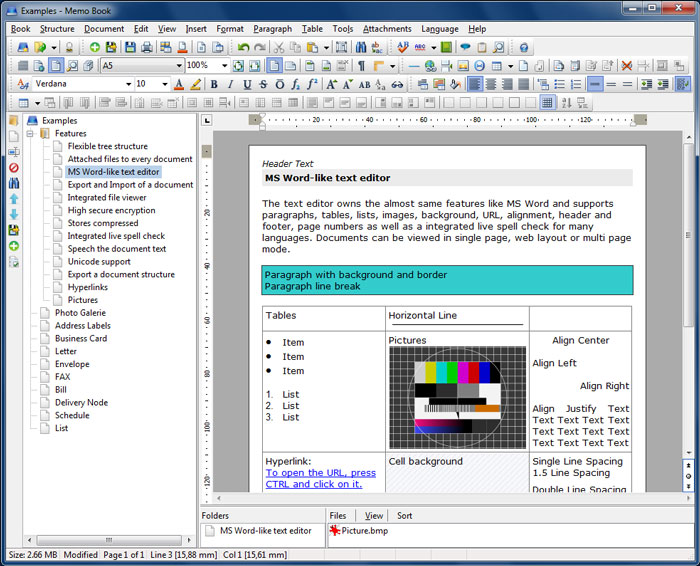The height and width of the screenshot is (566, 700).
Task: Open the border style dropdown arrow
Action: (392, 66)
